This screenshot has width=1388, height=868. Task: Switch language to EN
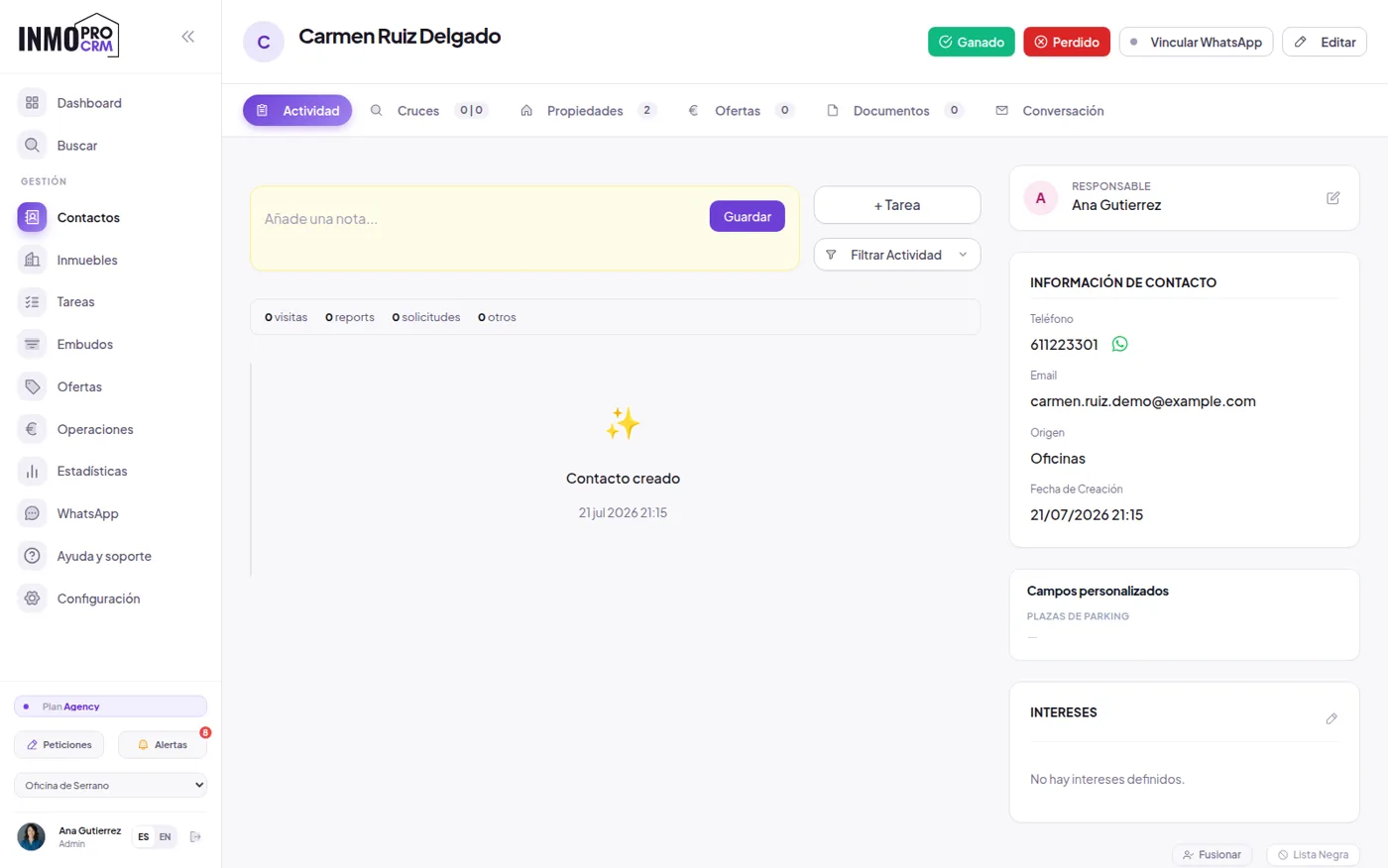point(166,837)
